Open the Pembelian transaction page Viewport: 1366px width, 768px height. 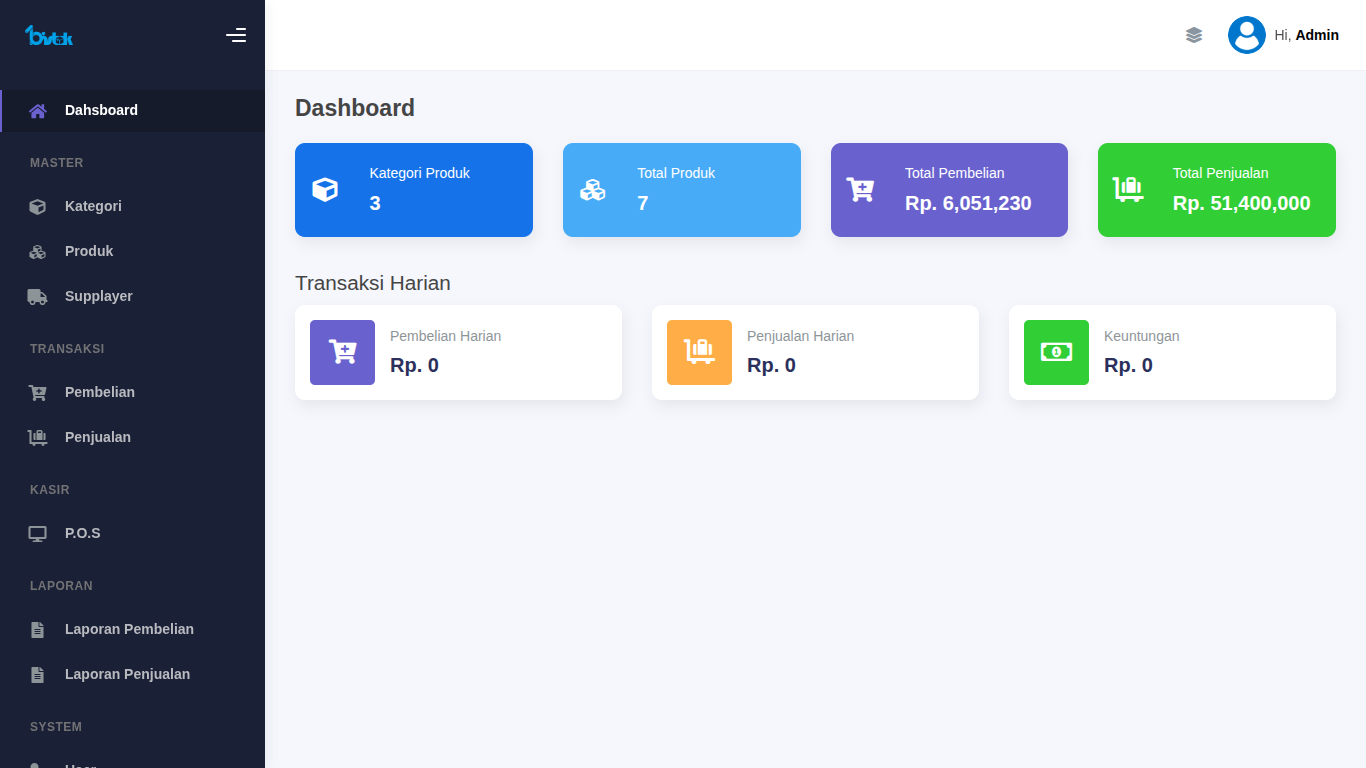pos(99,392)
